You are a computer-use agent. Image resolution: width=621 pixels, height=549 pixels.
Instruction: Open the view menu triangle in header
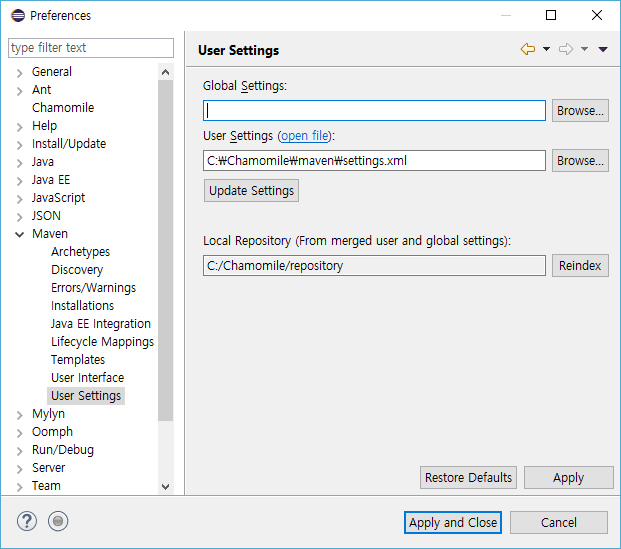pyautogui.click(x=603, y=50)
